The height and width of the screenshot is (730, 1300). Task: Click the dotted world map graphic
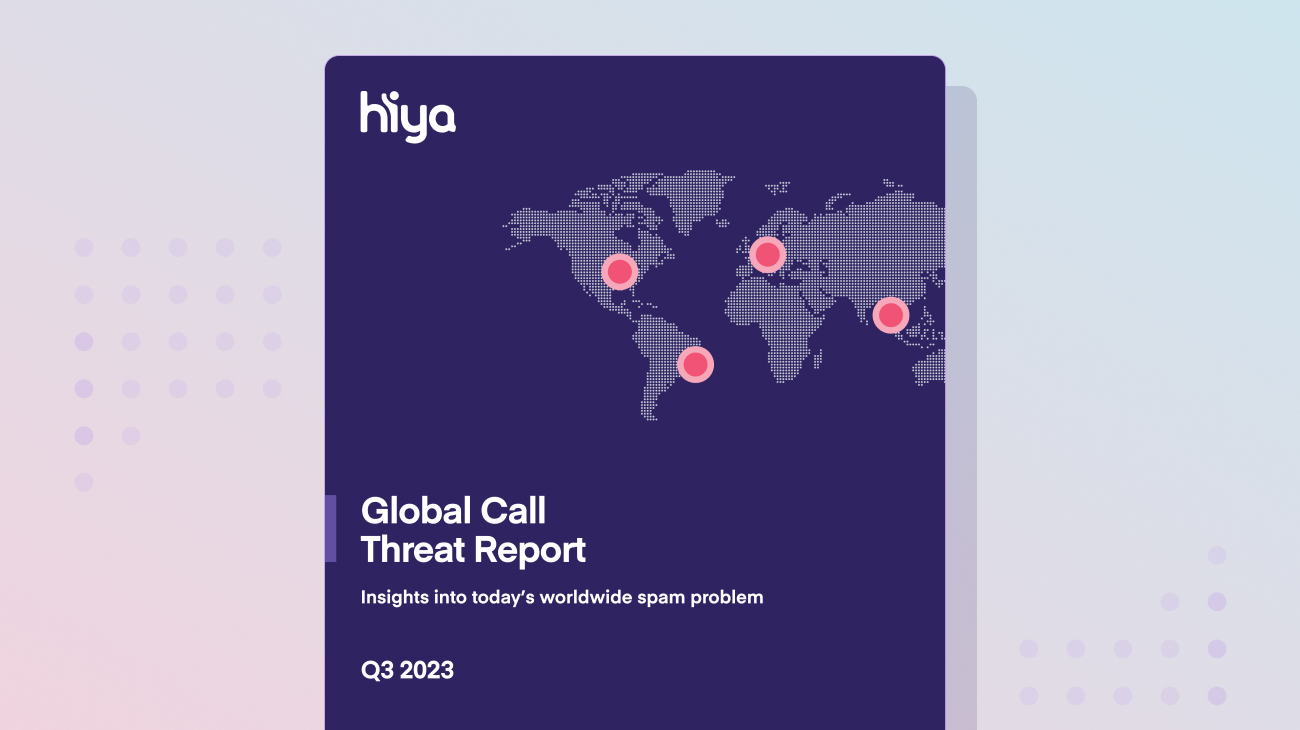coord(724,296)
